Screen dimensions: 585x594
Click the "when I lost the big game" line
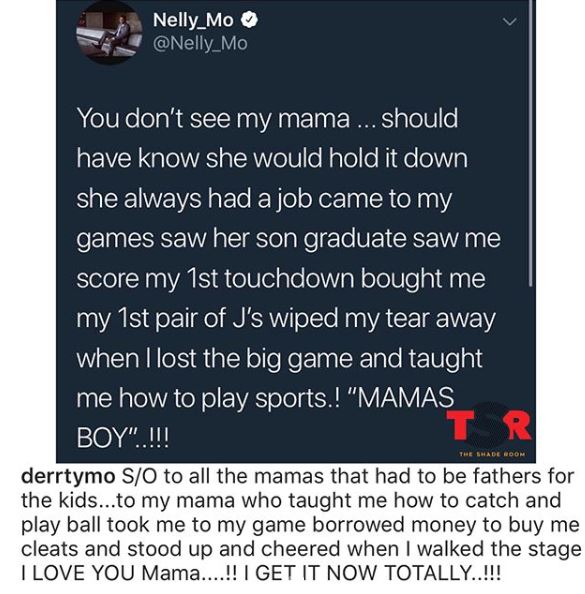279,358
